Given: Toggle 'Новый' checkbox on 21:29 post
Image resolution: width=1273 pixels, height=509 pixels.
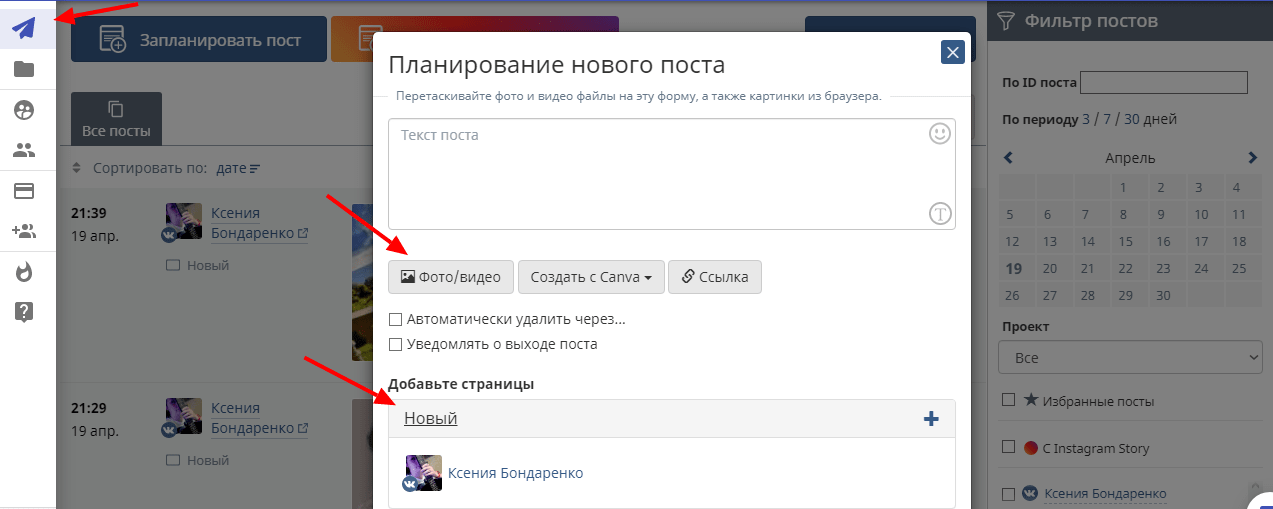Looking at the screenshot, I should [173, 461].
